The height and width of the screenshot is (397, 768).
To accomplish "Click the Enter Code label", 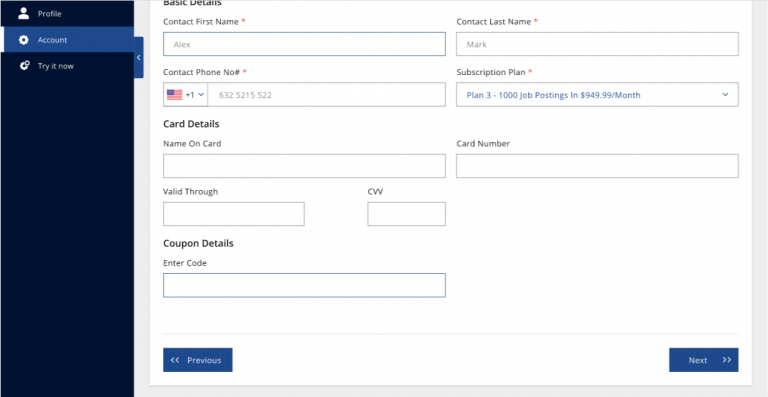I will click(x=185, y=263).
